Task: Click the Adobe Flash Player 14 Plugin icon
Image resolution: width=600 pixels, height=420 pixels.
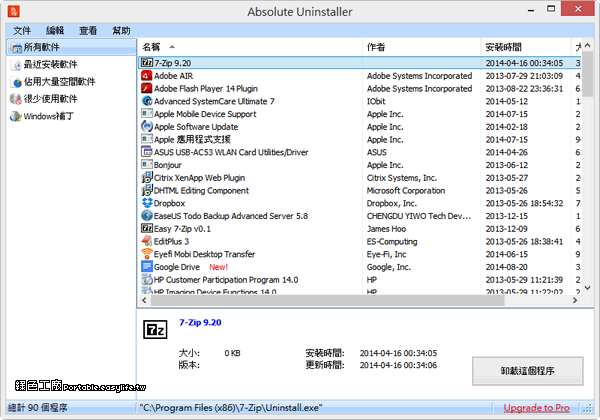Action: [x=147, y=88]
